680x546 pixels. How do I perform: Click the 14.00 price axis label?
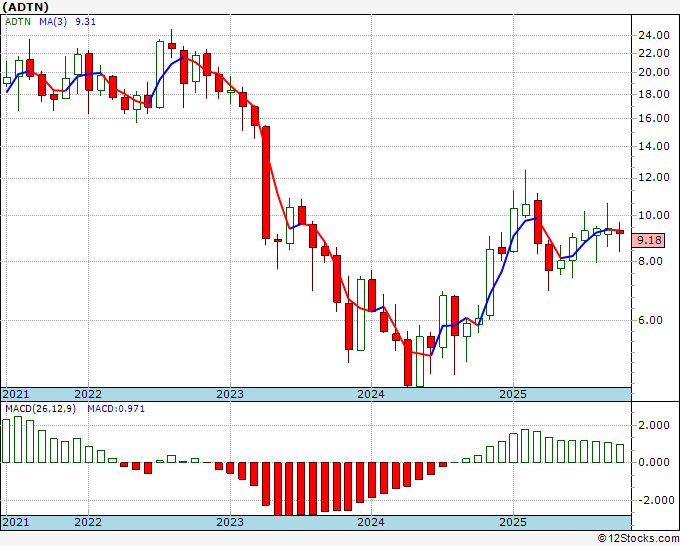click(x=654, y=146)
